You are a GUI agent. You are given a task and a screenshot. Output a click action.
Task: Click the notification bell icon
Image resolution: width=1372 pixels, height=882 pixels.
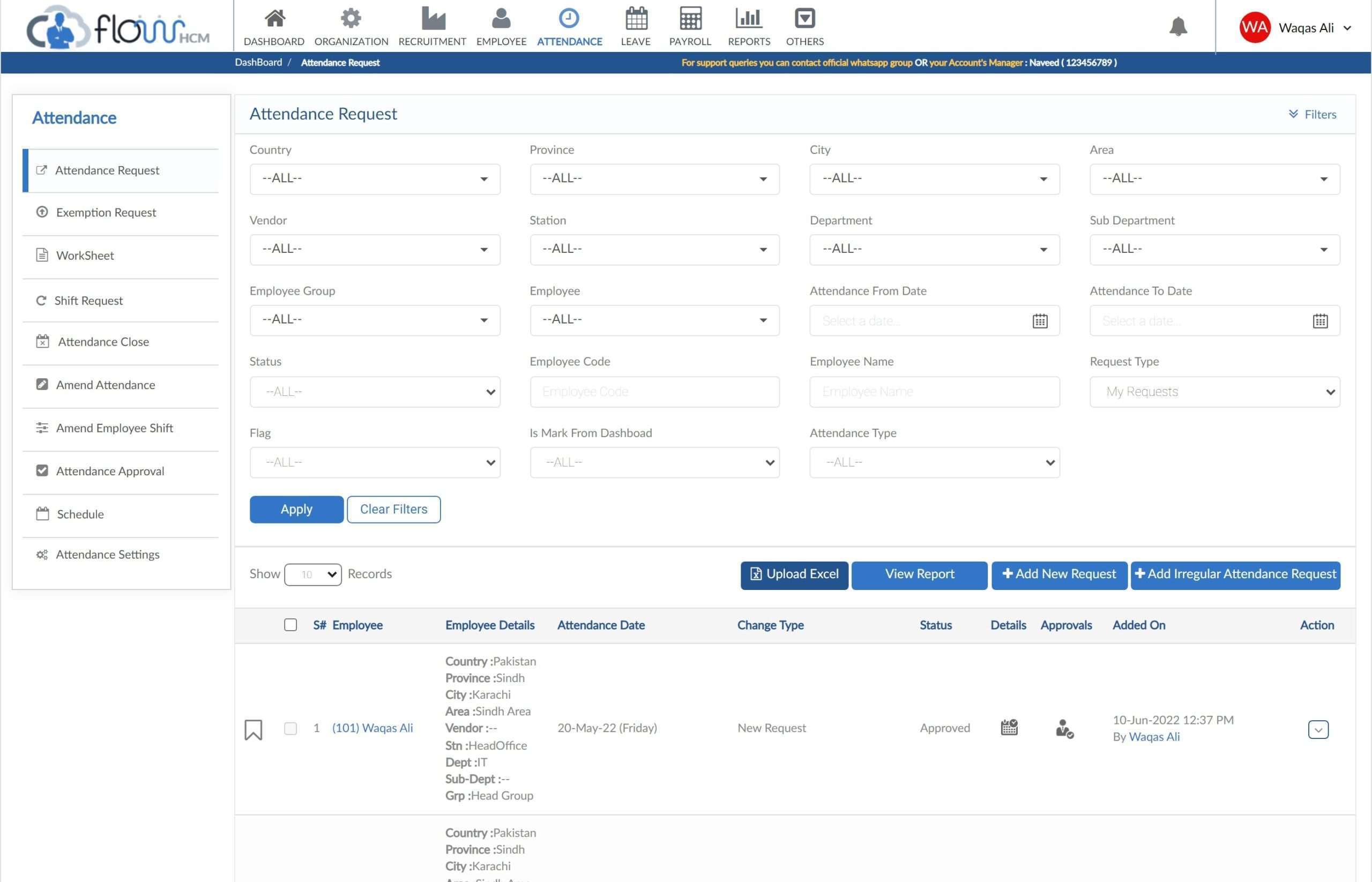(1178, 26)
